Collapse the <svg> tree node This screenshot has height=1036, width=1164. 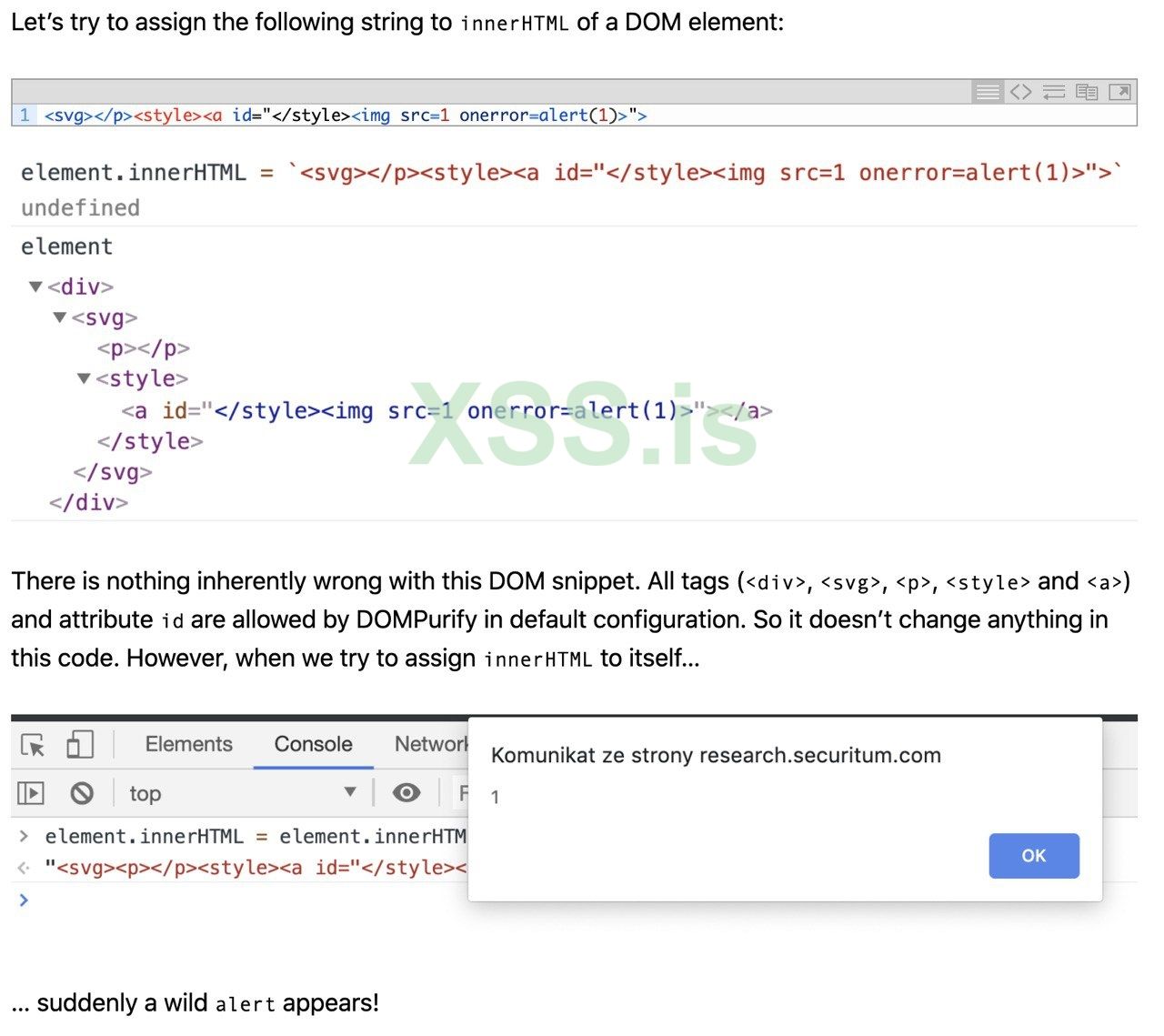(x=60, y=317)
